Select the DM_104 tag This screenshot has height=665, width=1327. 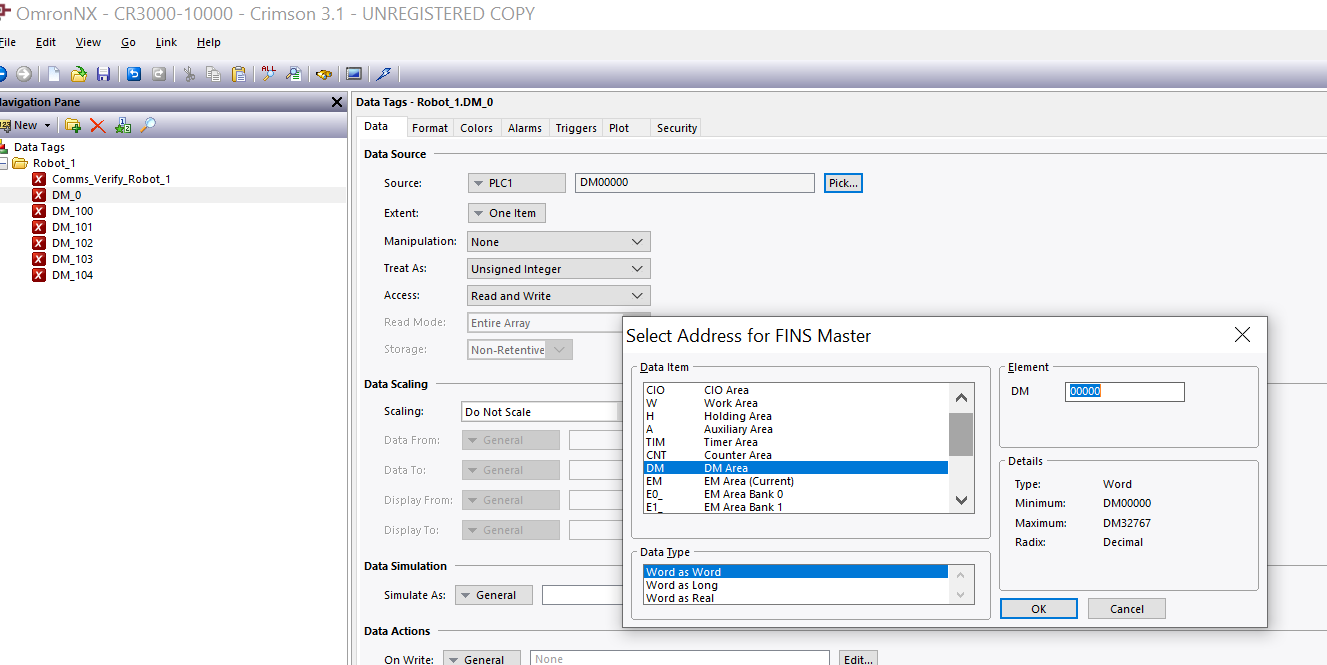pyautogui.click(x=72, y=275)
